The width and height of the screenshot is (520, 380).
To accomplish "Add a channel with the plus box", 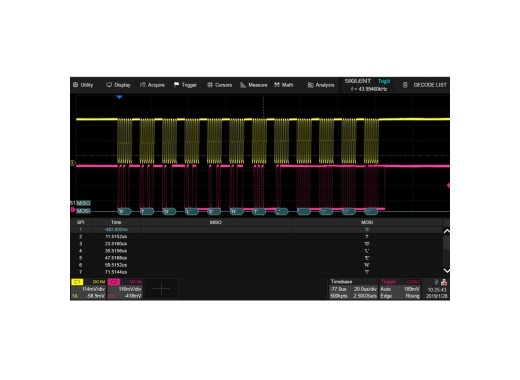I will click(162, 289).
